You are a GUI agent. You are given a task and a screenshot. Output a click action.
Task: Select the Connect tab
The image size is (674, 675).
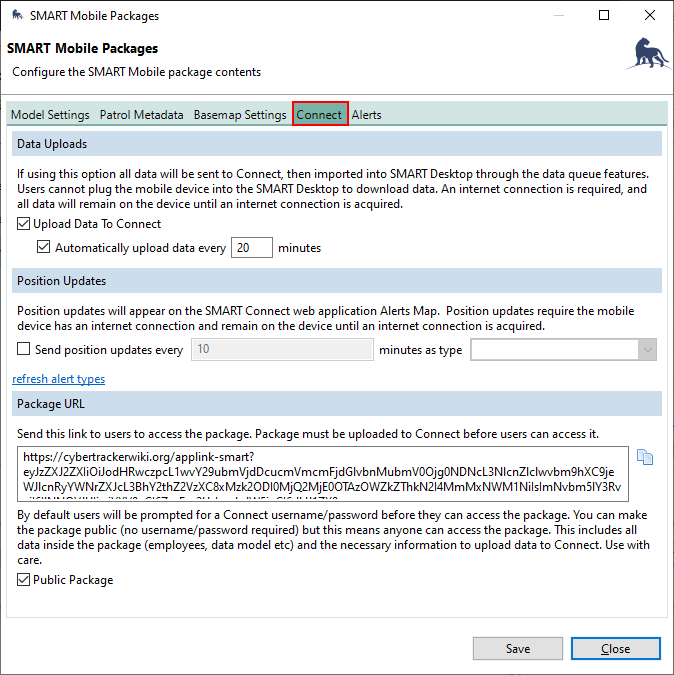point(319,114)
